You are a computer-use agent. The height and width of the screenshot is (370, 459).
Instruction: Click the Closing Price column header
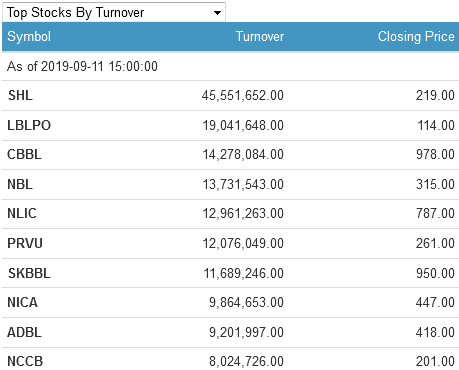coord(416,36)
